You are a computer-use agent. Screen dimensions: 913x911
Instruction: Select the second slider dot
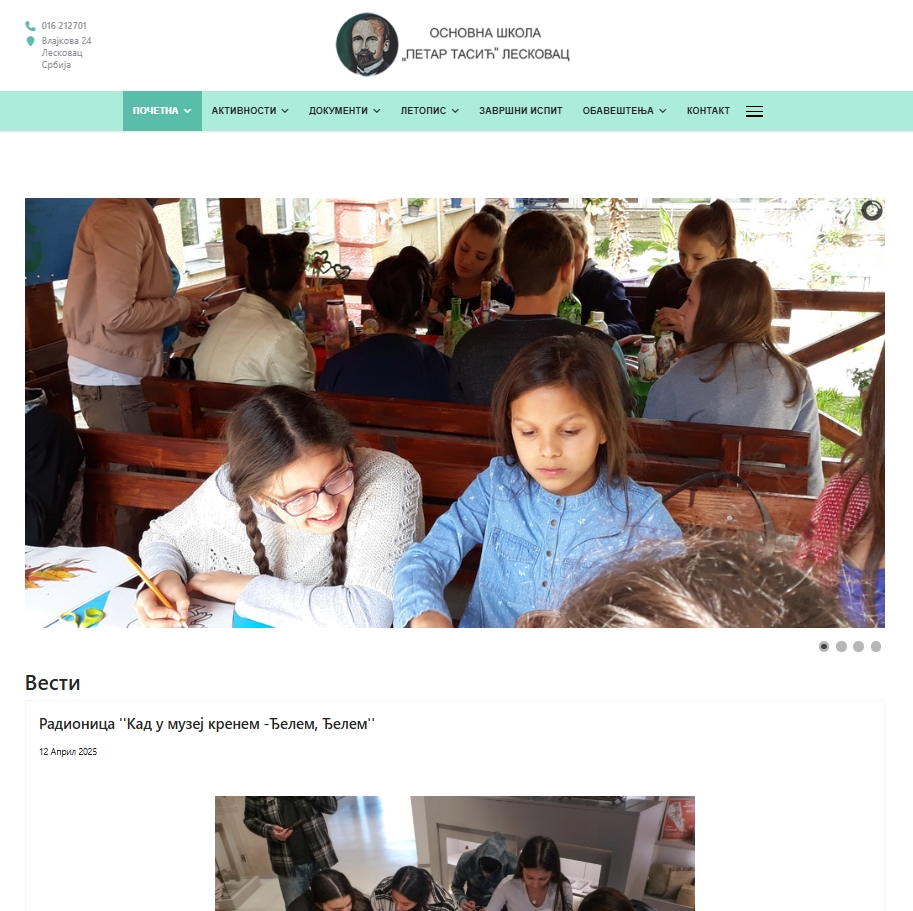[x=841, y=646]
